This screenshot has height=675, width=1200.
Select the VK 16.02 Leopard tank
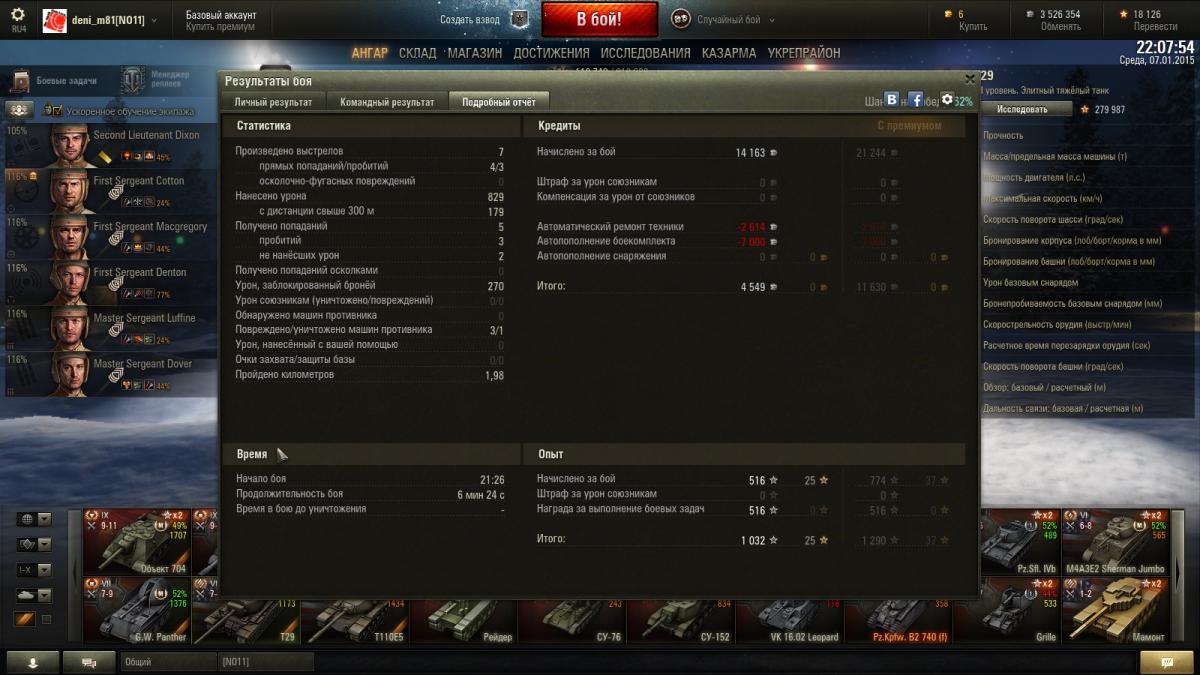pyautogui.click(x=790, y=620)
